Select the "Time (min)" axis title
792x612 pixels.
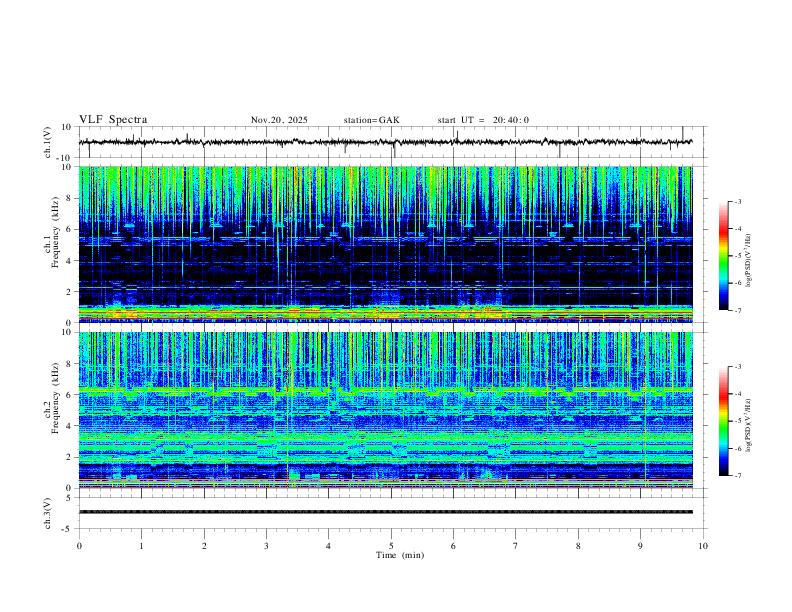pos(400,555)
